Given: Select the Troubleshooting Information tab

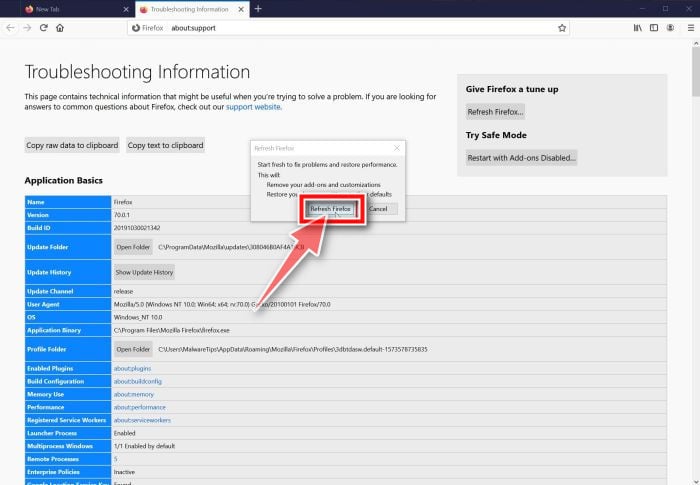Looking at the screenshot, I should click(x=192, y=9).
